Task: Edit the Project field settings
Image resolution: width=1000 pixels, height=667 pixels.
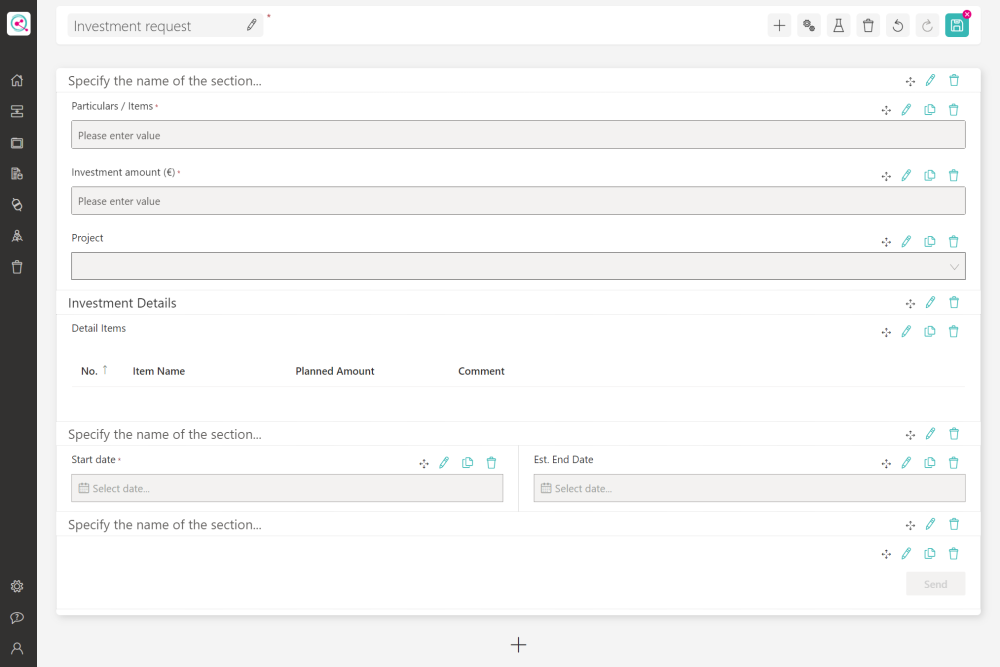Action: (906, 242)
